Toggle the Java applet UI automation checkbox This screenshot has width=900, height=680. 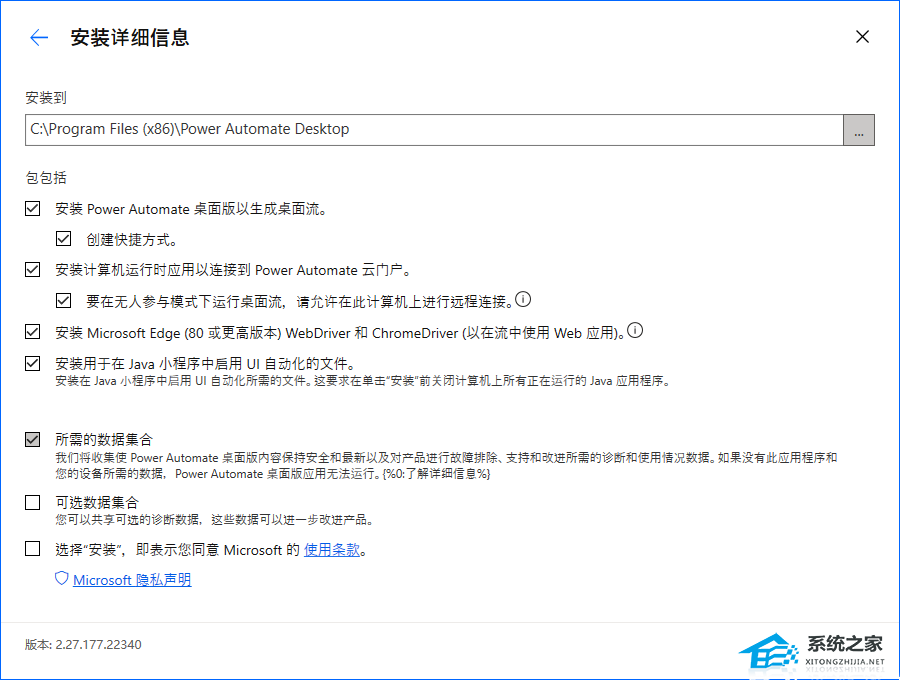point(33,363)
